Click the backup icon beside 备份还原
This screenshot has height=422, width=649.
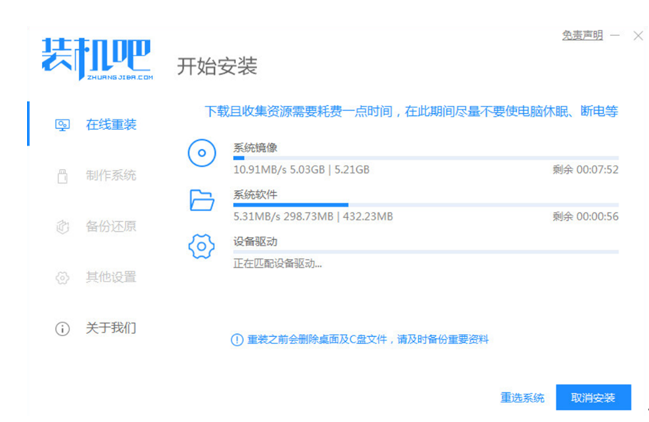pyautogui.click(x=62, y=227)
